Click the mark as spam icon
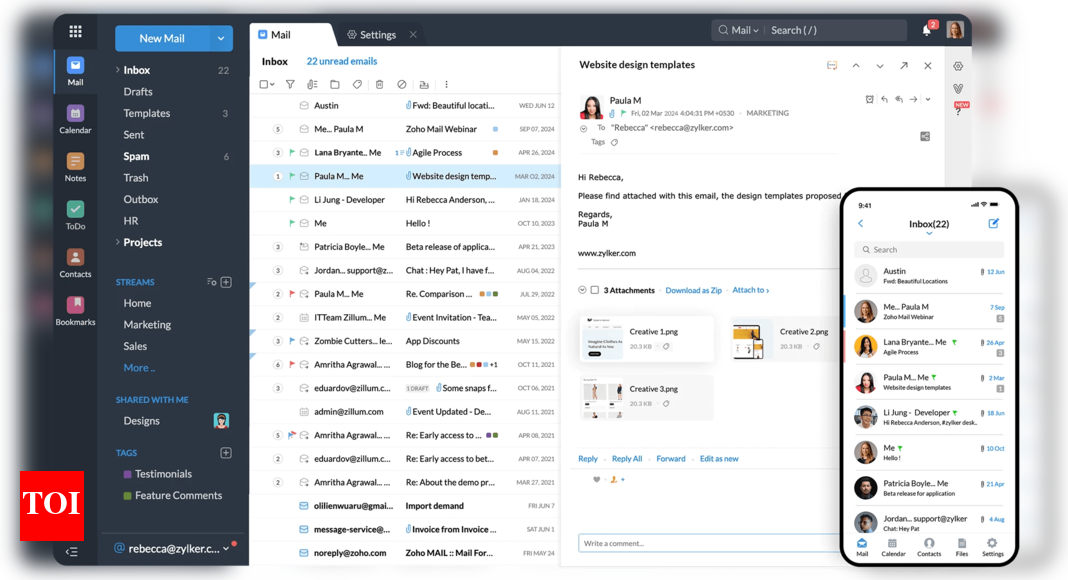The width and height of the screenshot is (1068, 580). (402, 85)
